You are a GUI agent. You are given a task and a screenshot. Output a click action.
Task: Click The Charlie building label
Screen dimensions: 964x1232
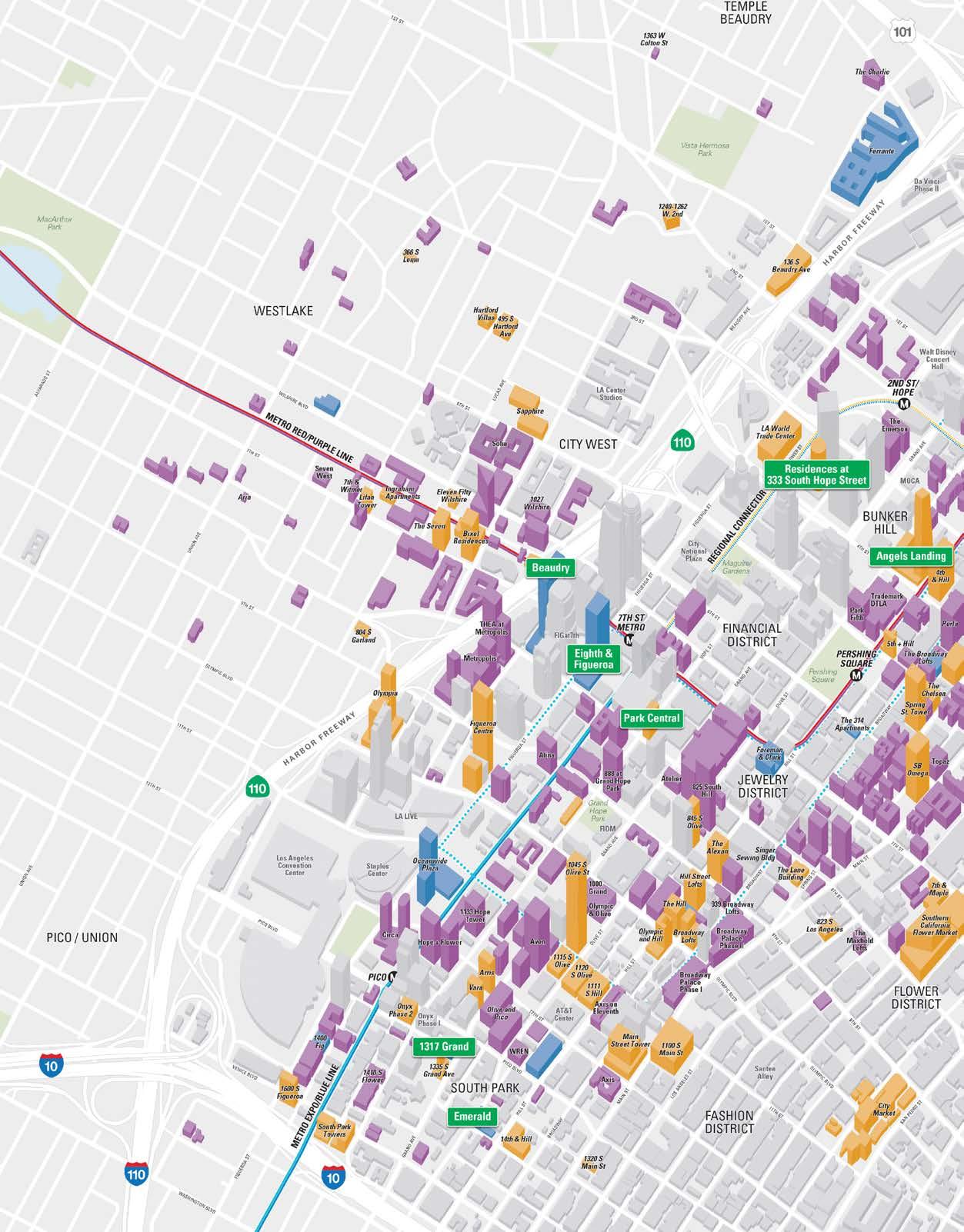click(872, 72)
